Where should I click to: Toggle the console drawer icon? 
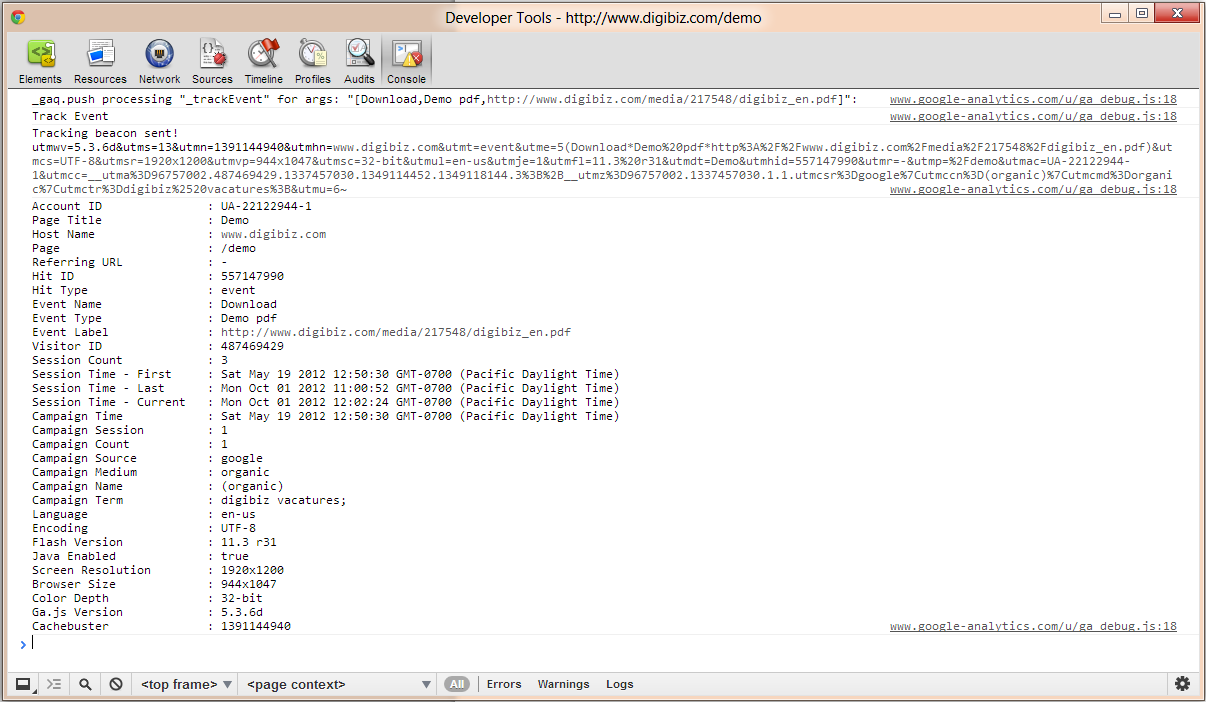(54, 684)
